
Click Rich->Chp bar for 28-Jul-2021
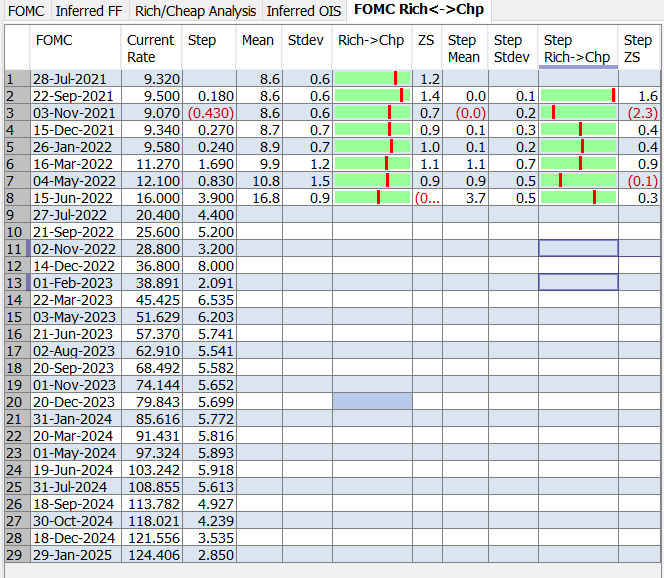tap(372, 78)
